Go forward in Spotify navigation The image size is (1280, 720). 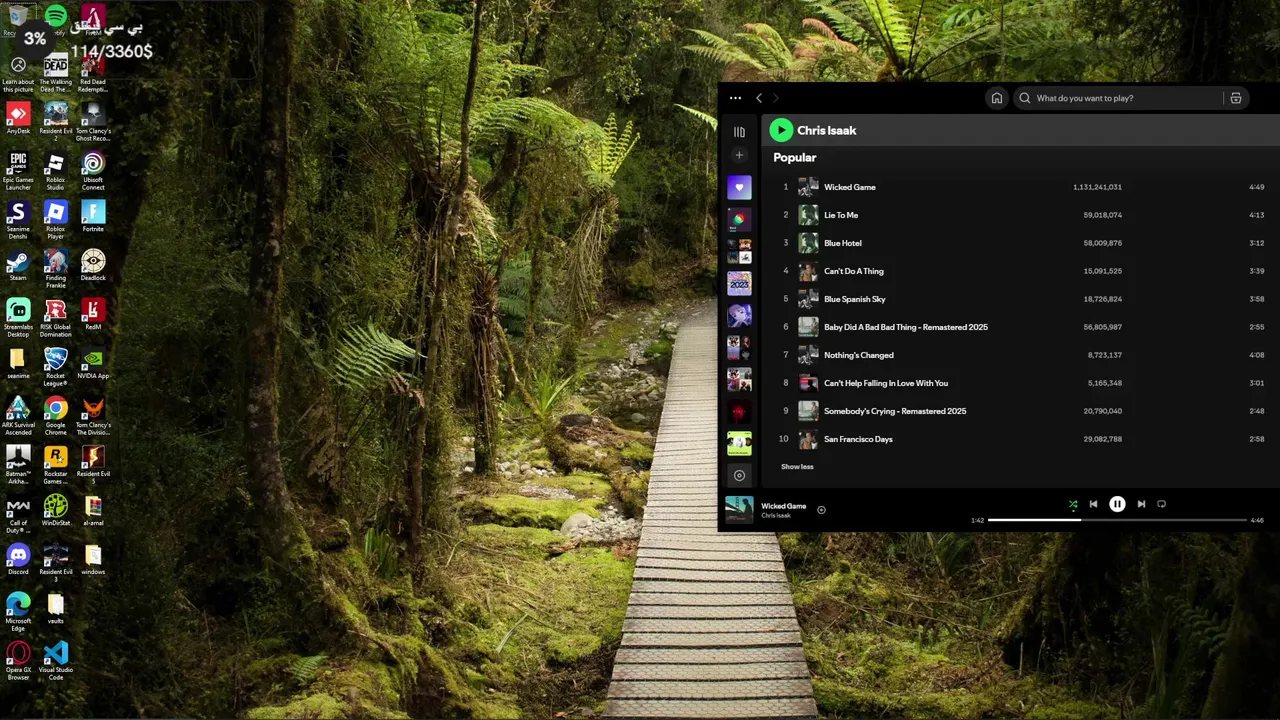(775, 98)
